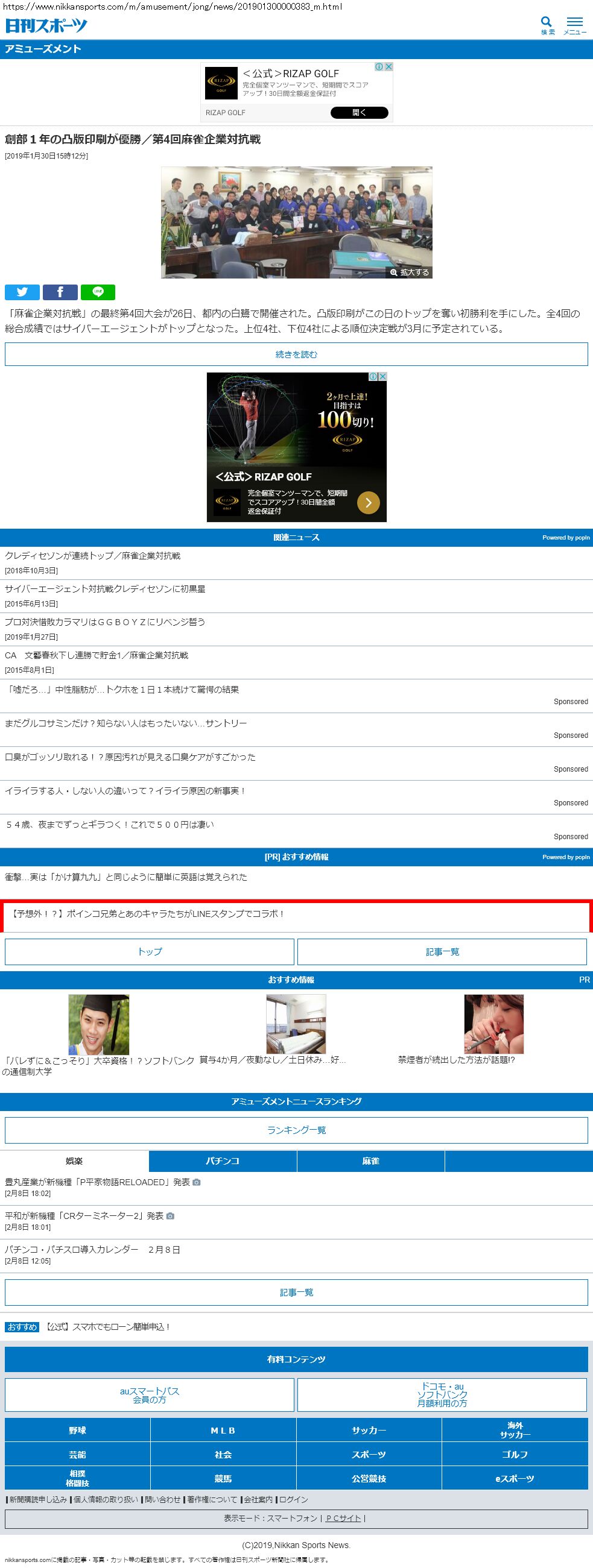Switch to ＰＣサイト display mode

pyautogui.click(x=343, y=1518)
